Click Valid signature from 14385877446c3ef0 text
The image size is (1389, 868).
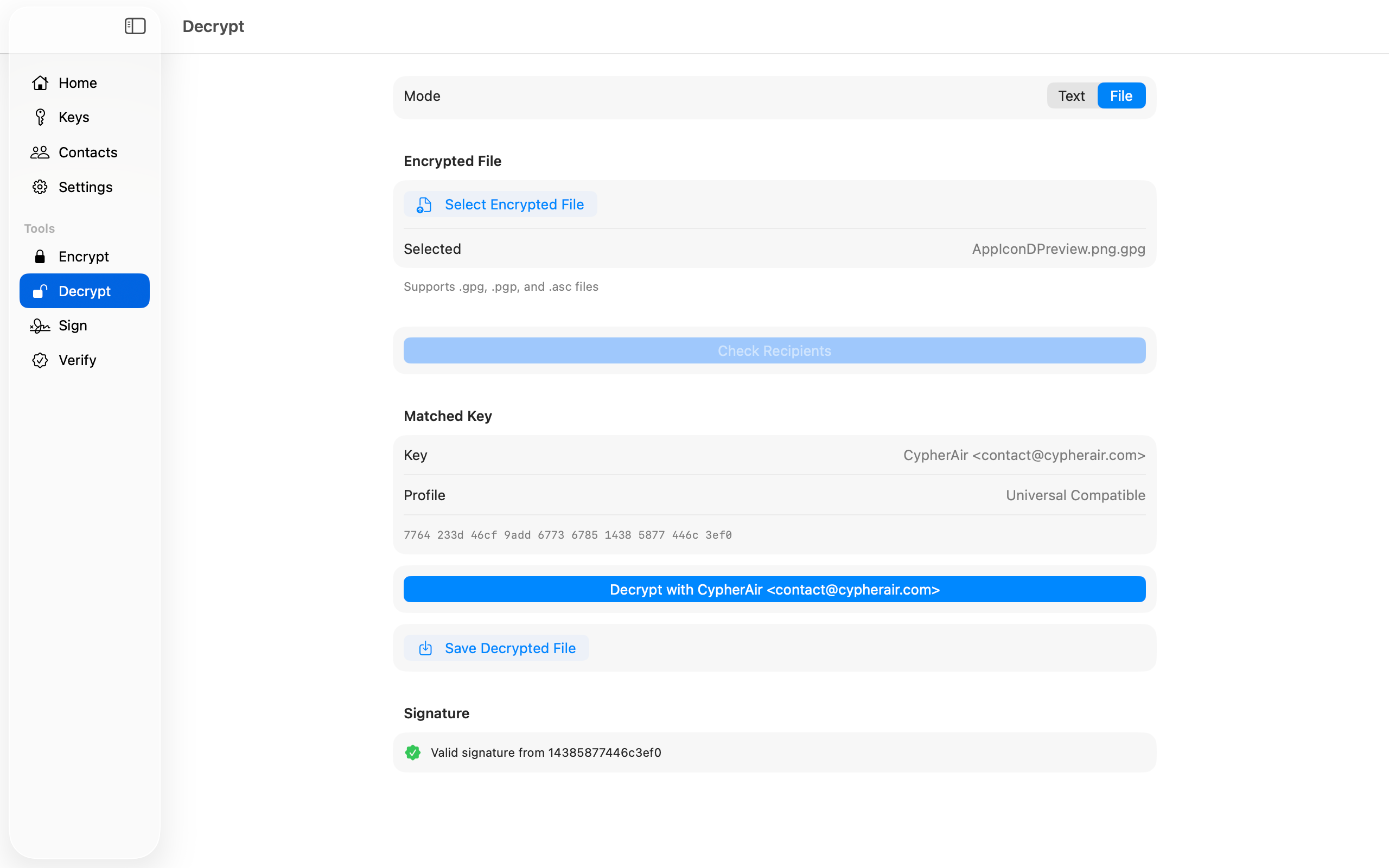tap(546, 752)
